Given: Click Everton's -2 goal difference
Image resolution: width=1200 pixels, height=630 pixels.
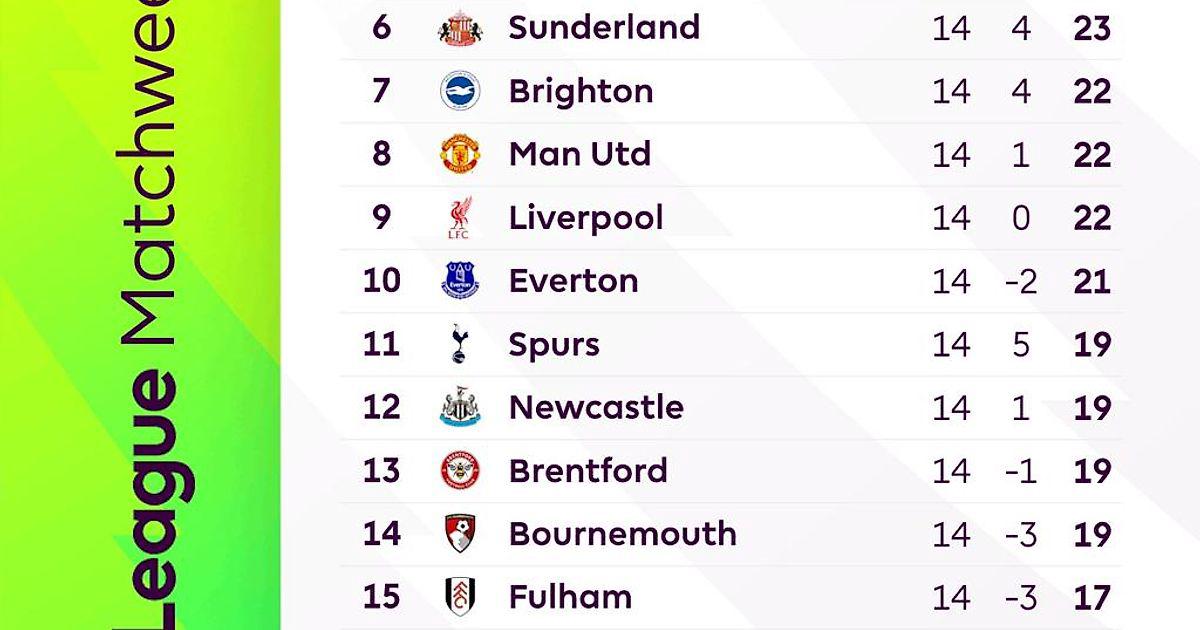Looking at the screenshot, I should [x=1020, y=282].
